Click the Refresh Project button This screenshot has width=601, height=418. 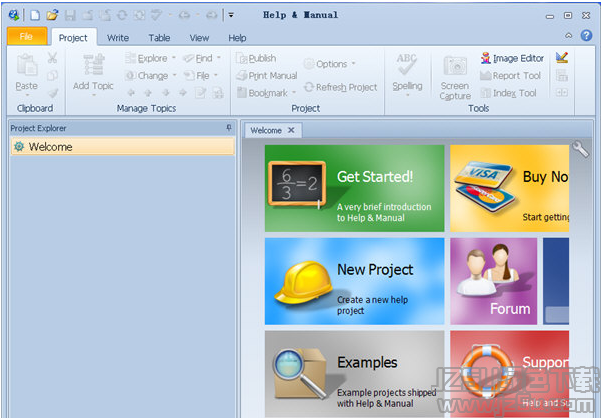(340, 87)
